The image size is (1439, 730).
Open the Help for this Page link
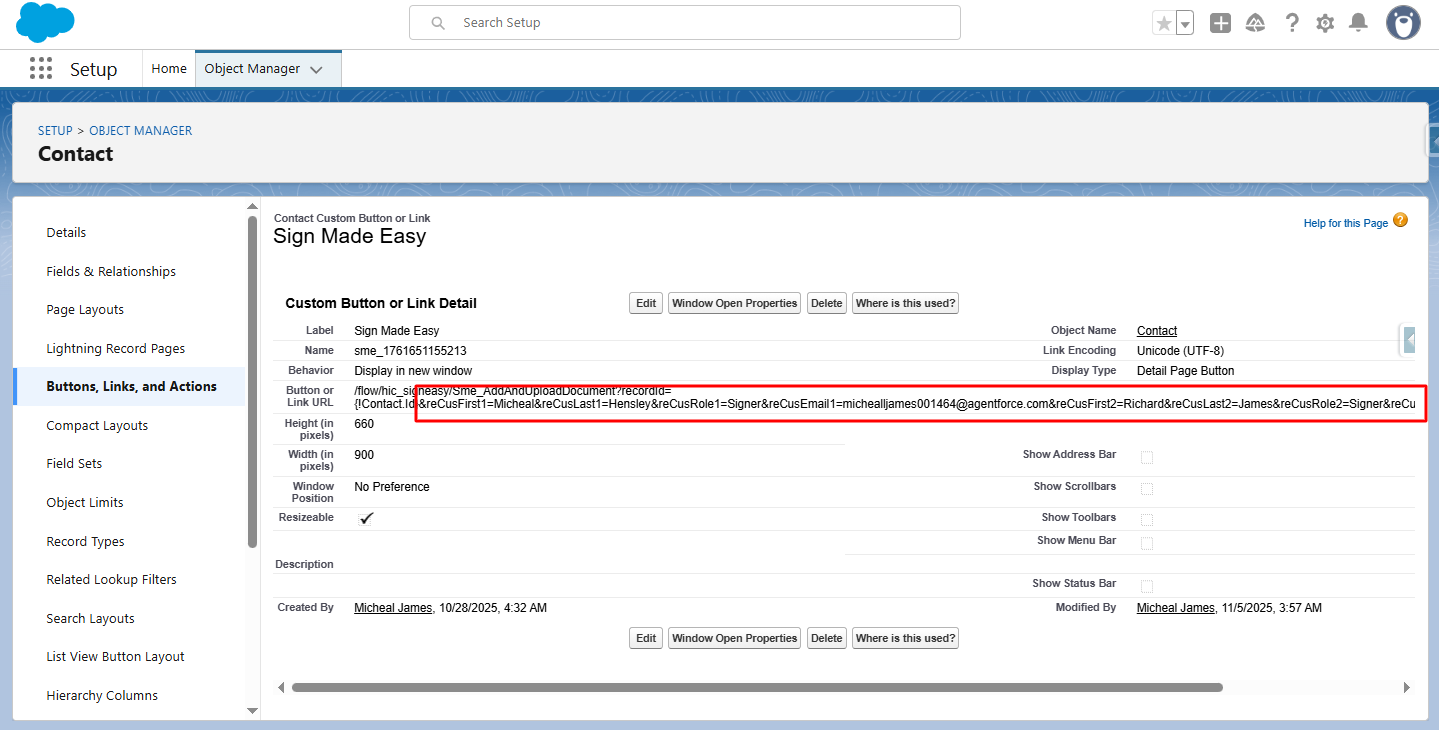click(x=1345, y=223)
